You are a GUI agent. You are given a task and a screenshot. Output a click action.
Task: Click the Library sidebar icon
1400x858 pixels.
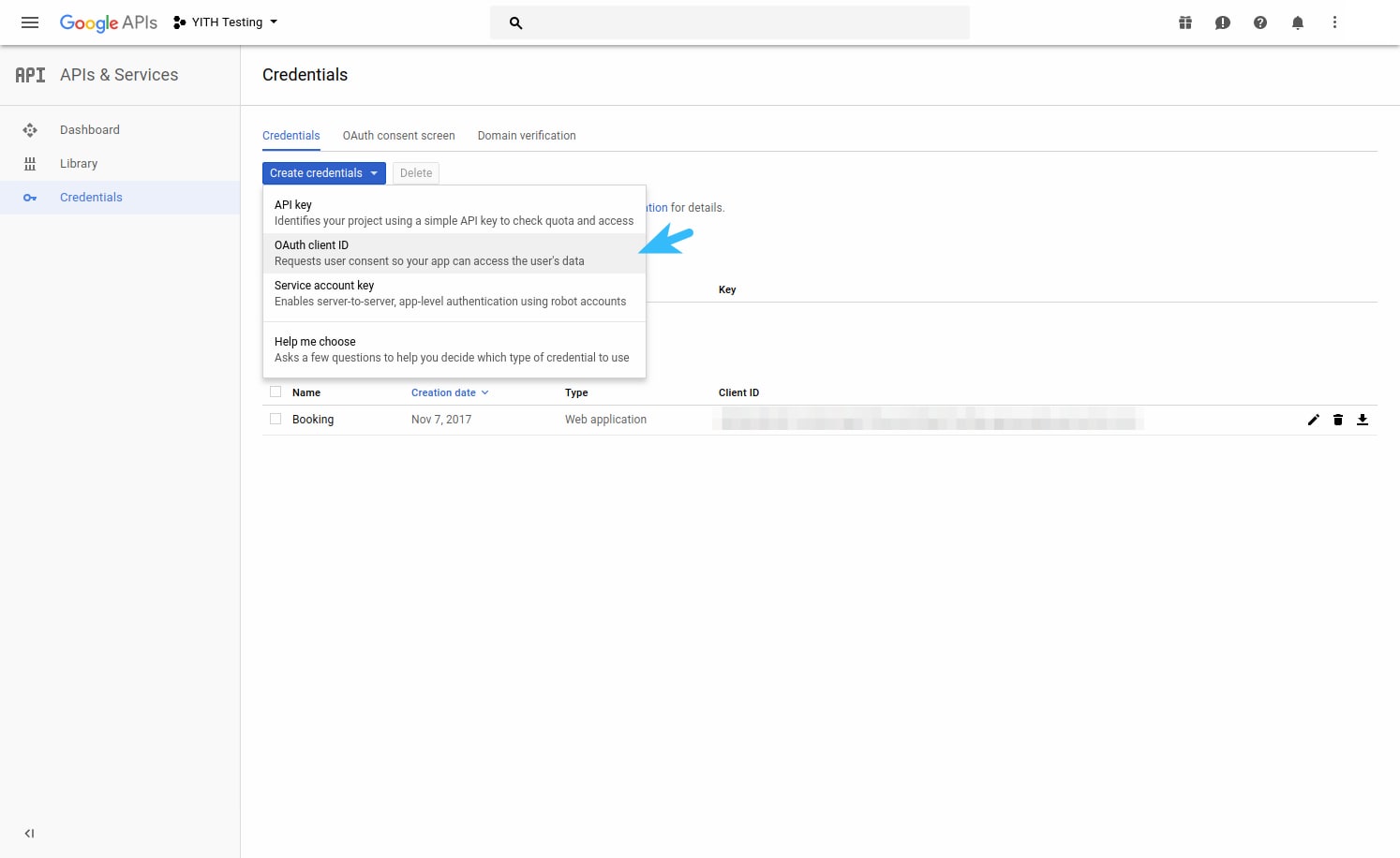(x=30, y=164)
